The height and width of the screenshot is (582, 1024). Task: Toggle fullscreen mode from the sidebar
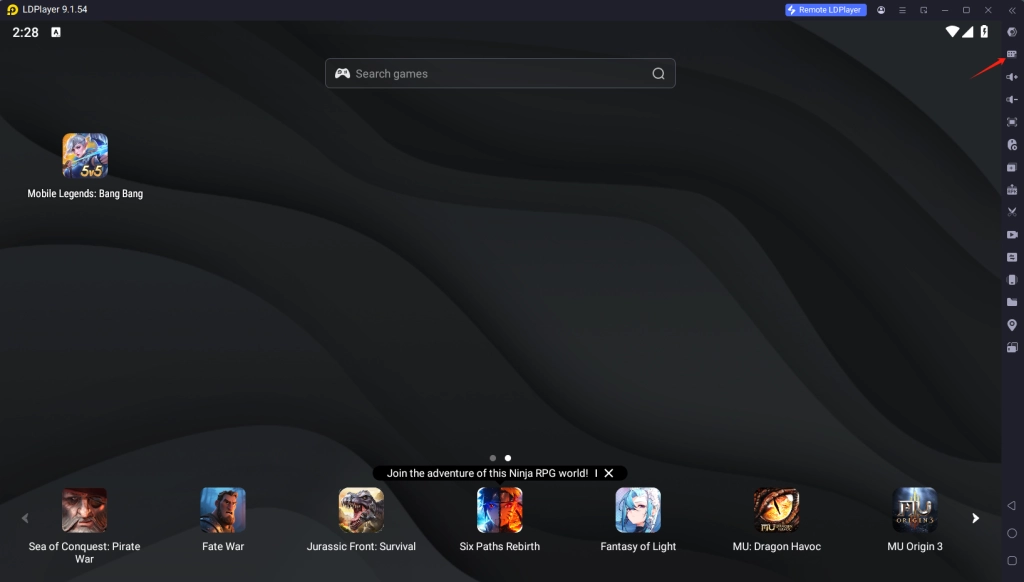coord(1012,122)
